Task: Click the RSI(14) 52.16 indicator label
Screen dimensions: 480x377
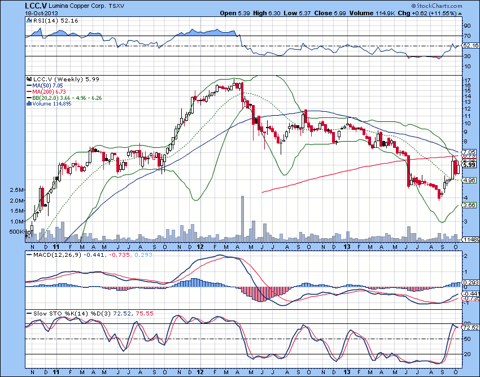Action: [x=55, y=21]
